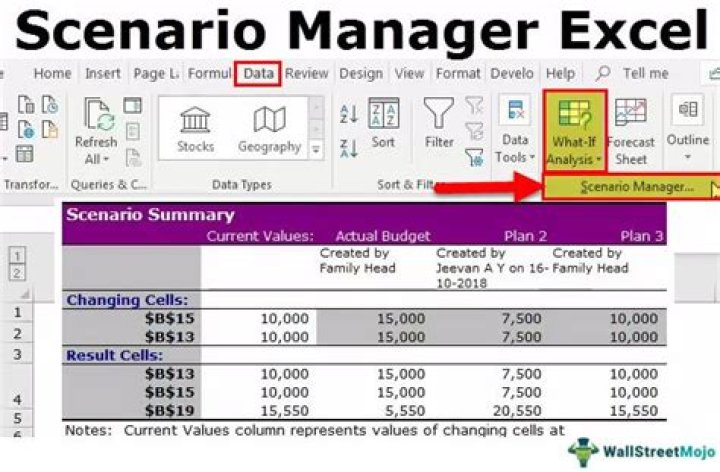Click the Current Values: heading
Viewport: 720px width, 472px height.
pyautogui.click(x=260, y=236)
